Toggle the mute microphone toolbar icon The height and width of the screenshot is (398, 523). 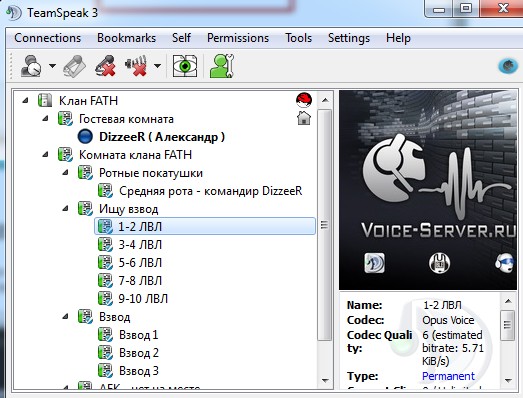click(x=106, y=66)
